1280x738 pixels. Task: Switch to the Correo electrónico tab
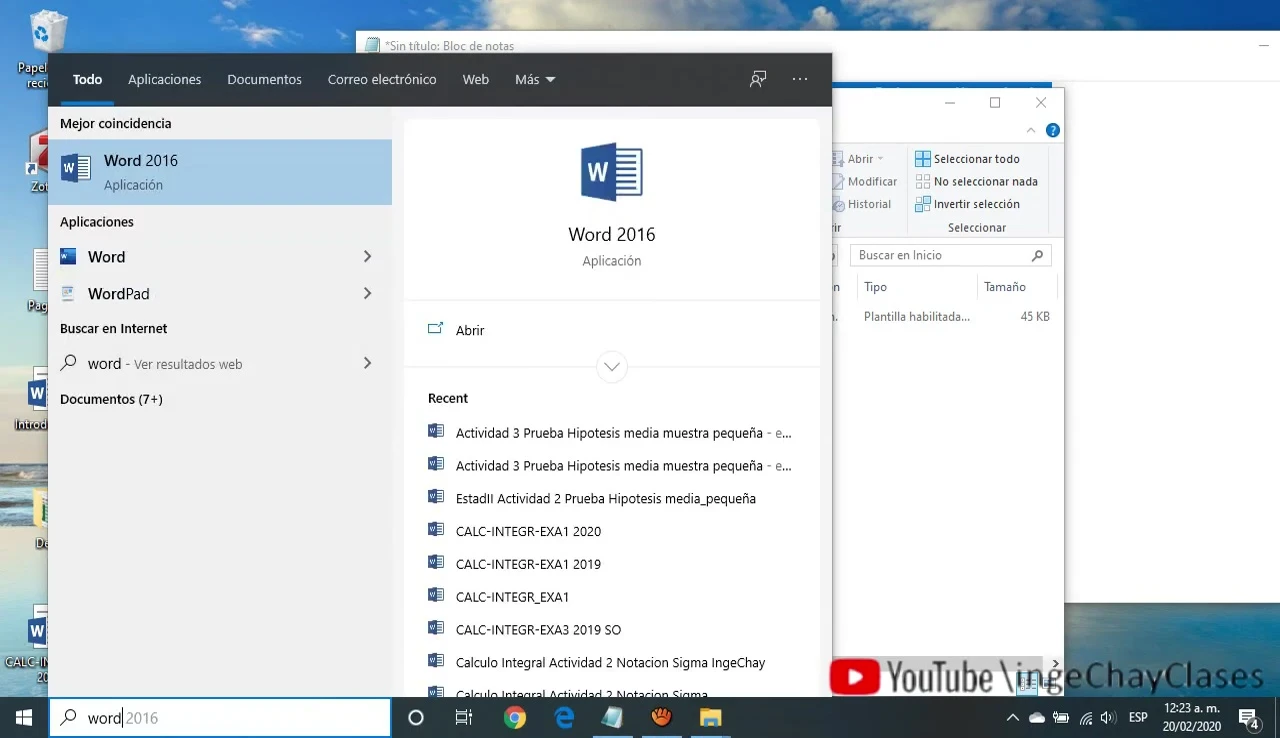(382, 79)
